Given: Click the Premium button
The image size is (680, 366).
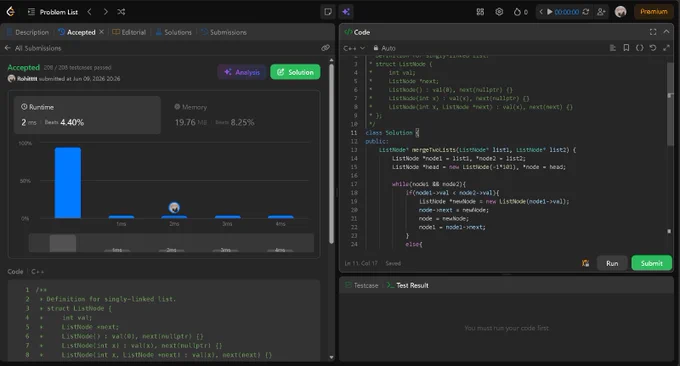Looking at the screenshot, I should tap(654, 12).
